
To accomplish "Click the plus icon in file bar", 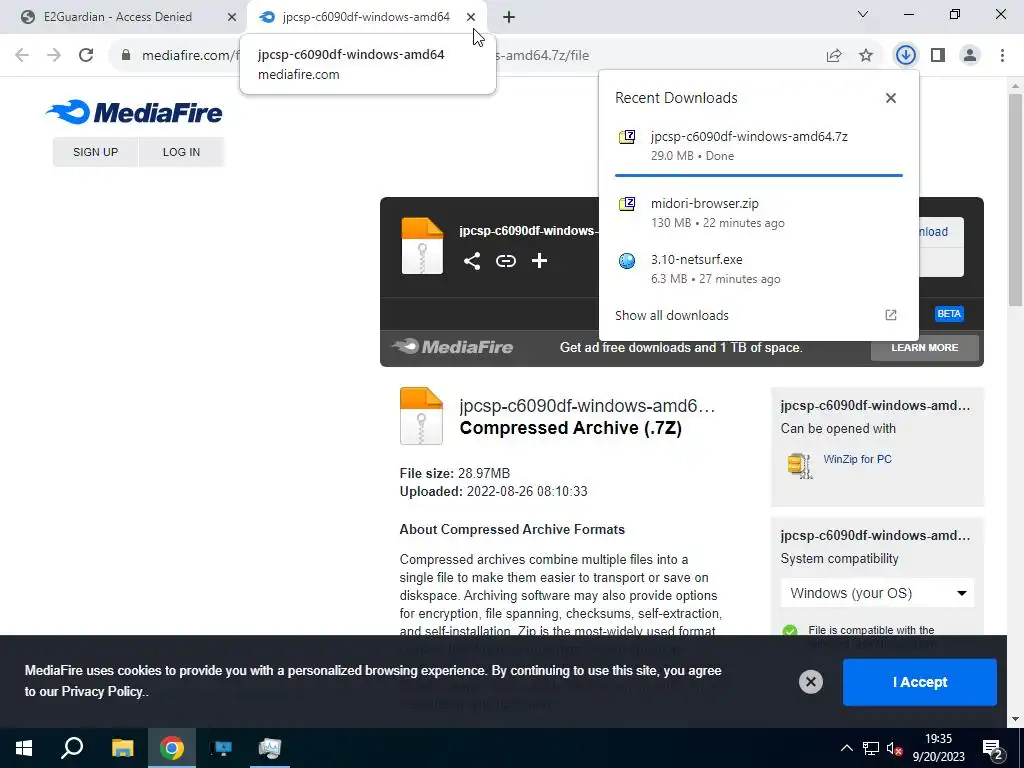I will click(x=539, y=261).
